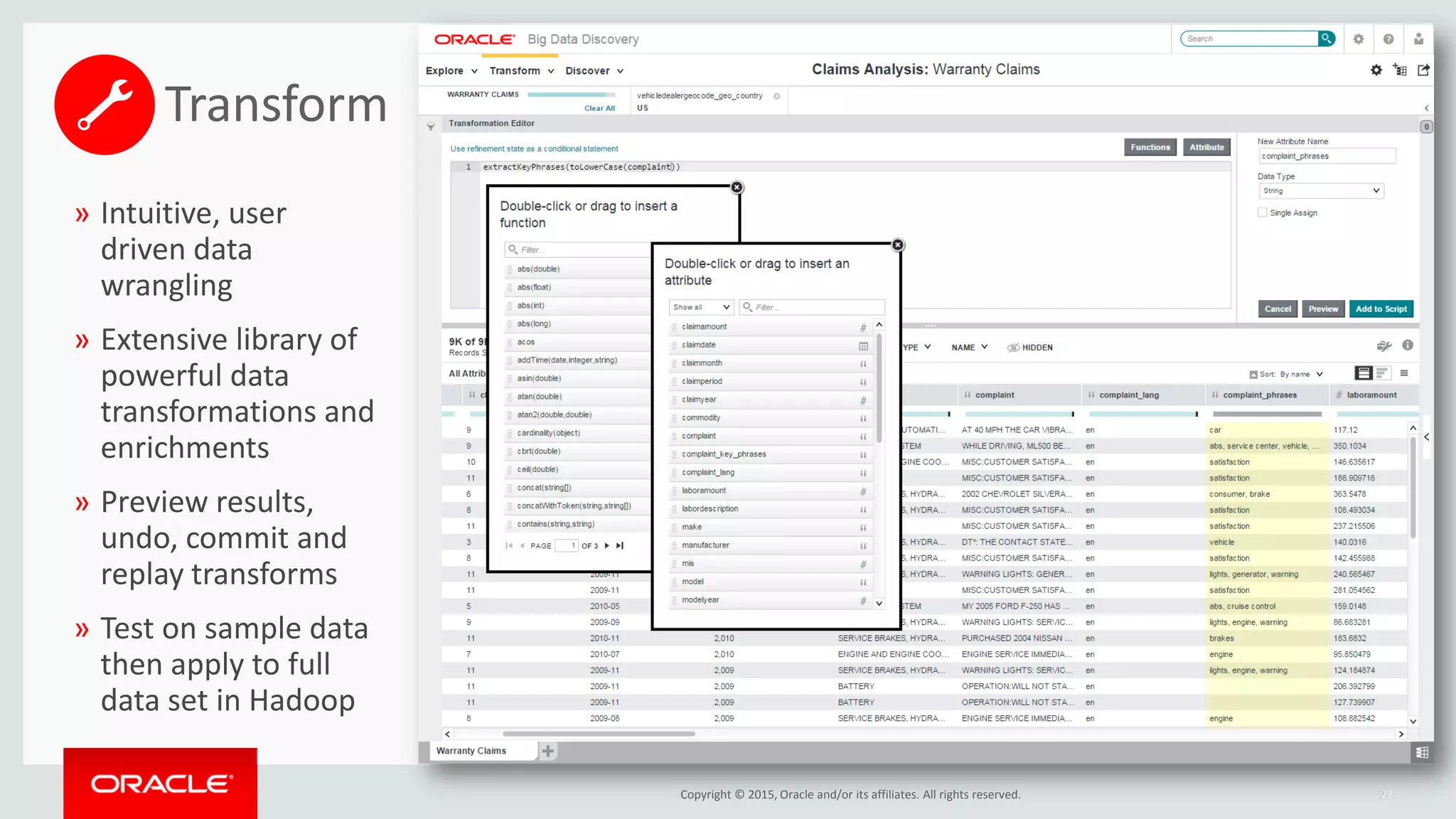Click the Cancel button
Screen dimensions: 1456x819
click(x=1278, y=309)
